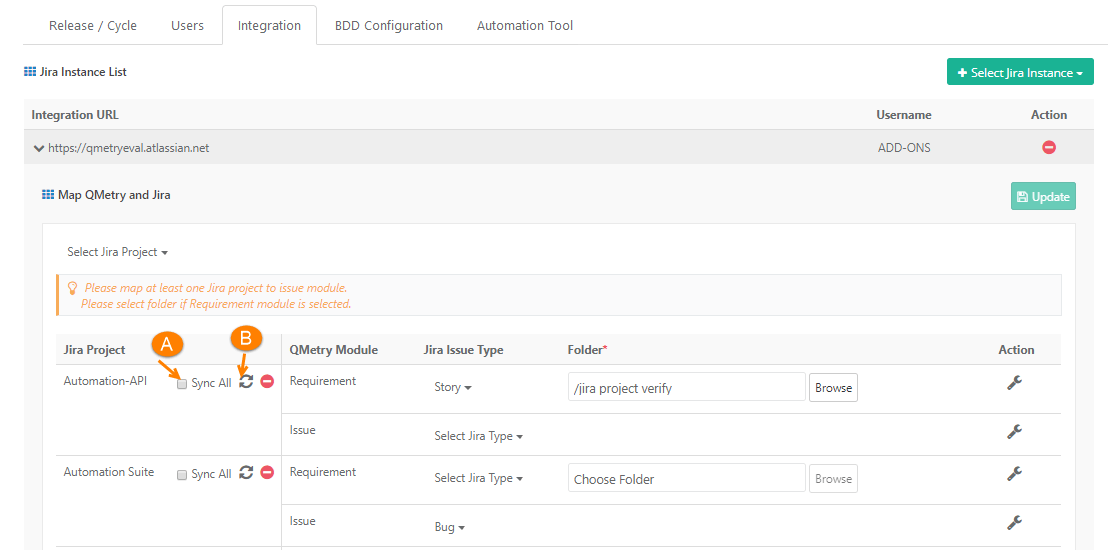Open the Select Jira Project dropdown
The width and height of the screenshot is (1111, 550).
click(x=117, y=252)
